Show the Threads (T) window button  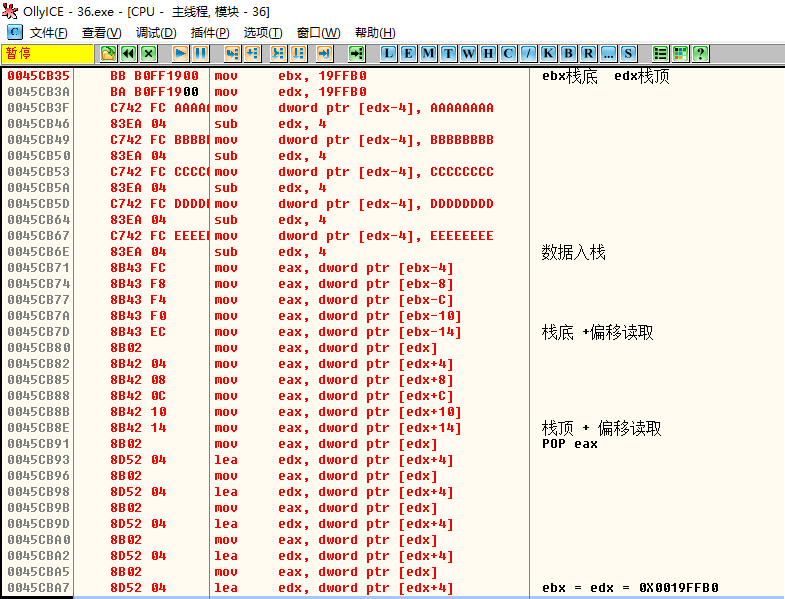pyautogui.click(x=448, y=53)
